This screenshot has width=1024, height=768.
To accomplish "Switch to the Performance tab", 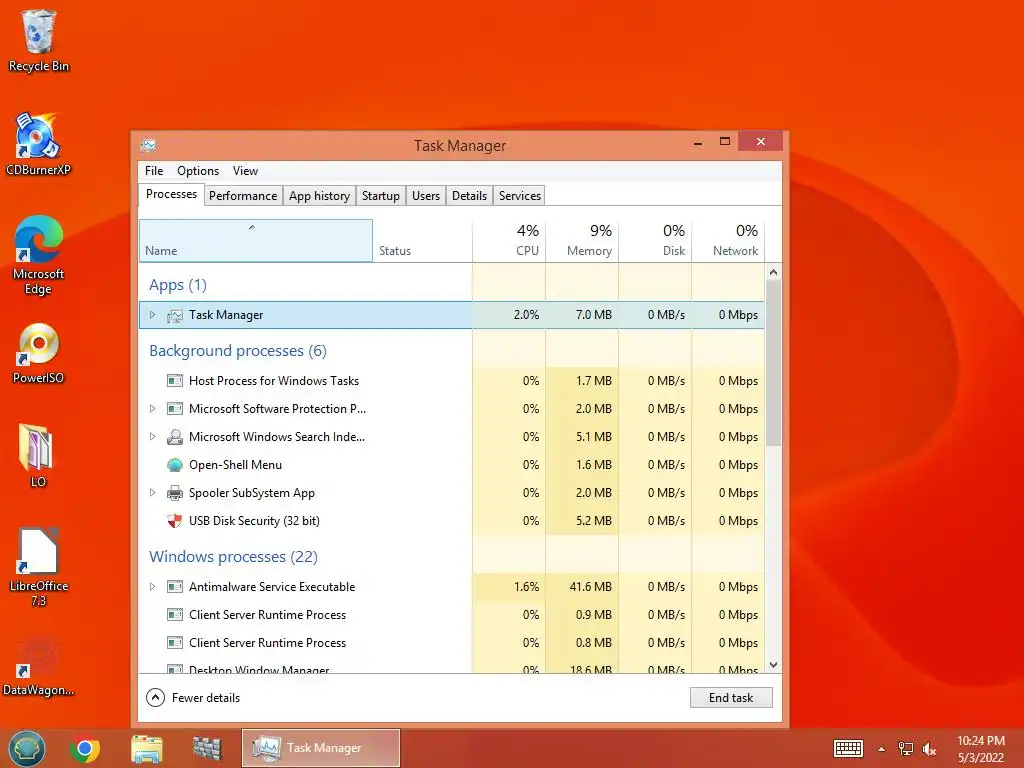I will (243, 196).
